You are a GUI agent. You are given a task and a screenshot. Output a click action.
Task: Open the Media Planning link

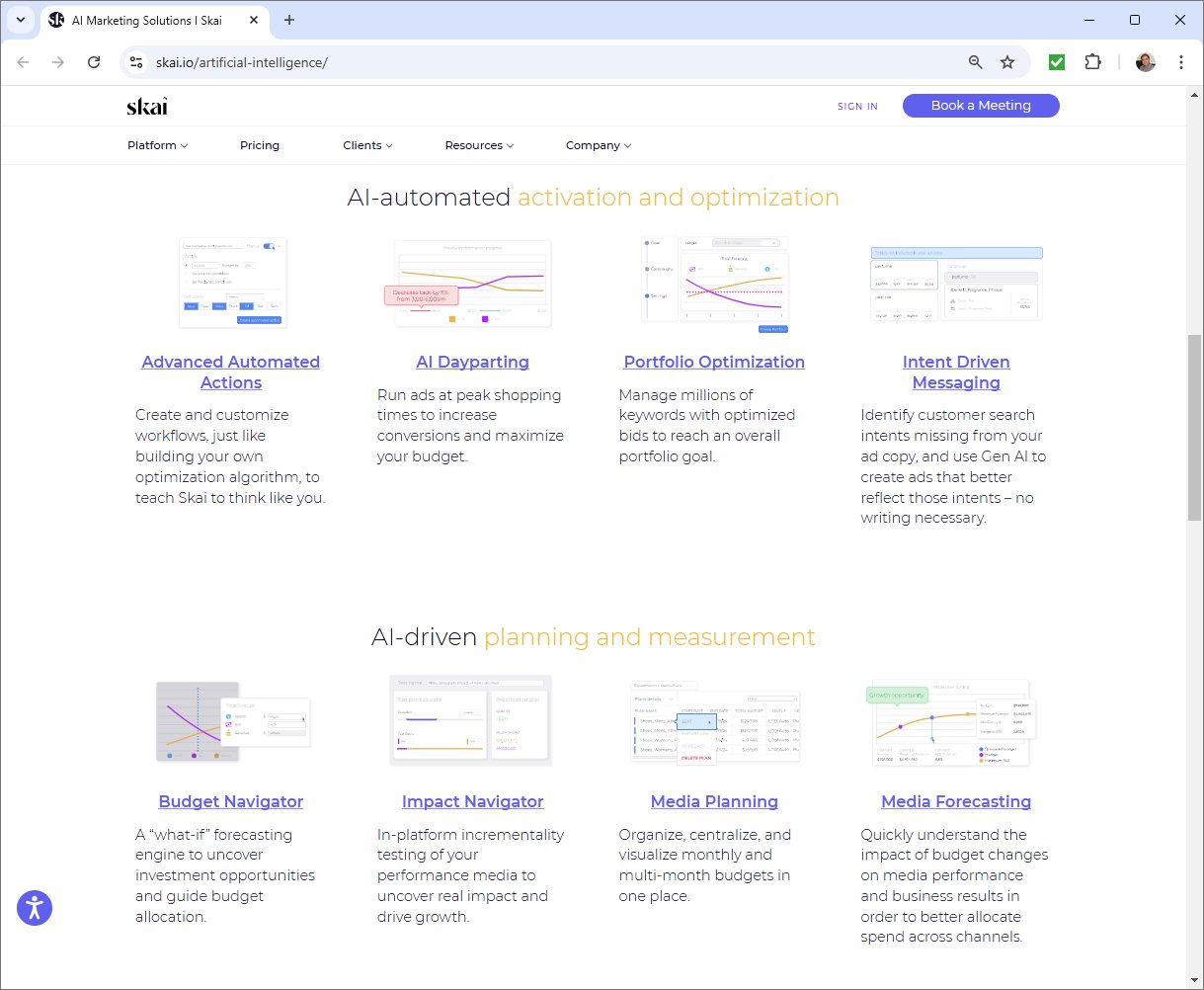(714, 801)
